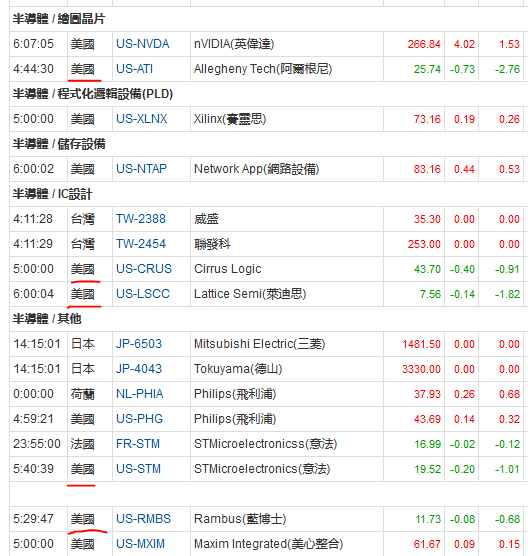Click the US-XLNX Xilinx ticker

(141, 119)
